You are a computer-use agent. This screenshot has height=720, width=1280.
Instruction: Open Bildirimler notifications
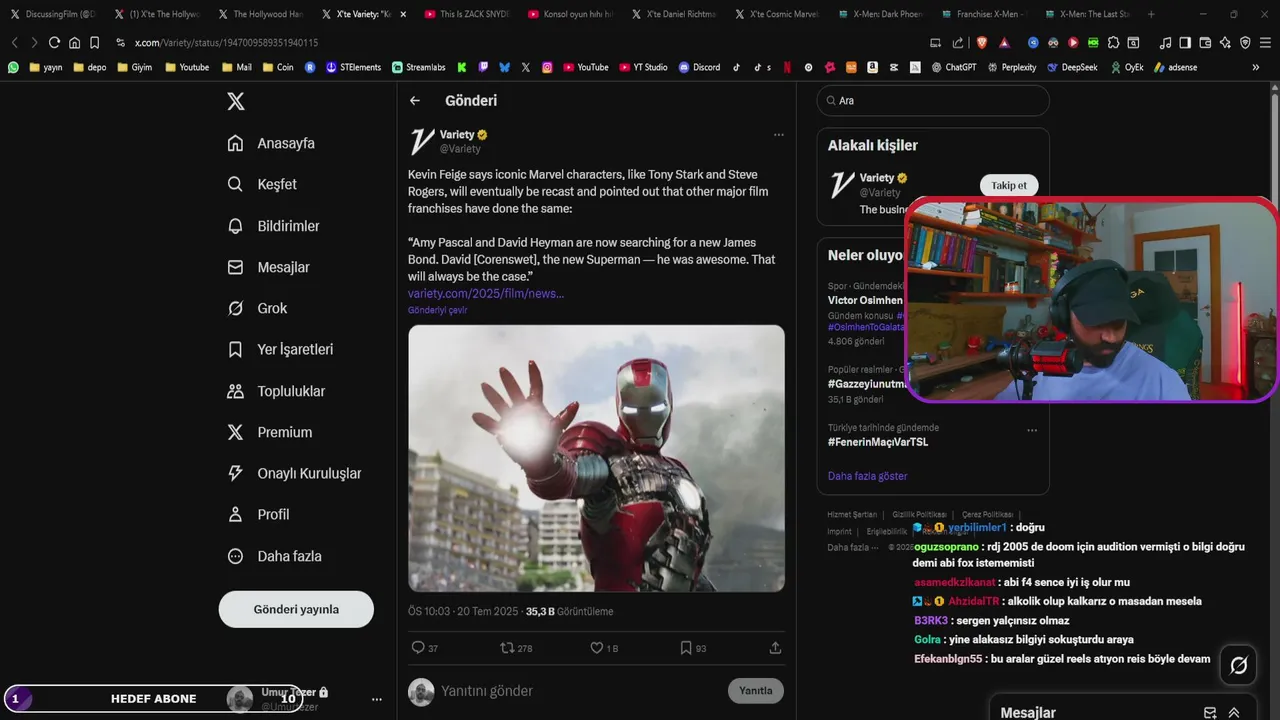(273, 226)
